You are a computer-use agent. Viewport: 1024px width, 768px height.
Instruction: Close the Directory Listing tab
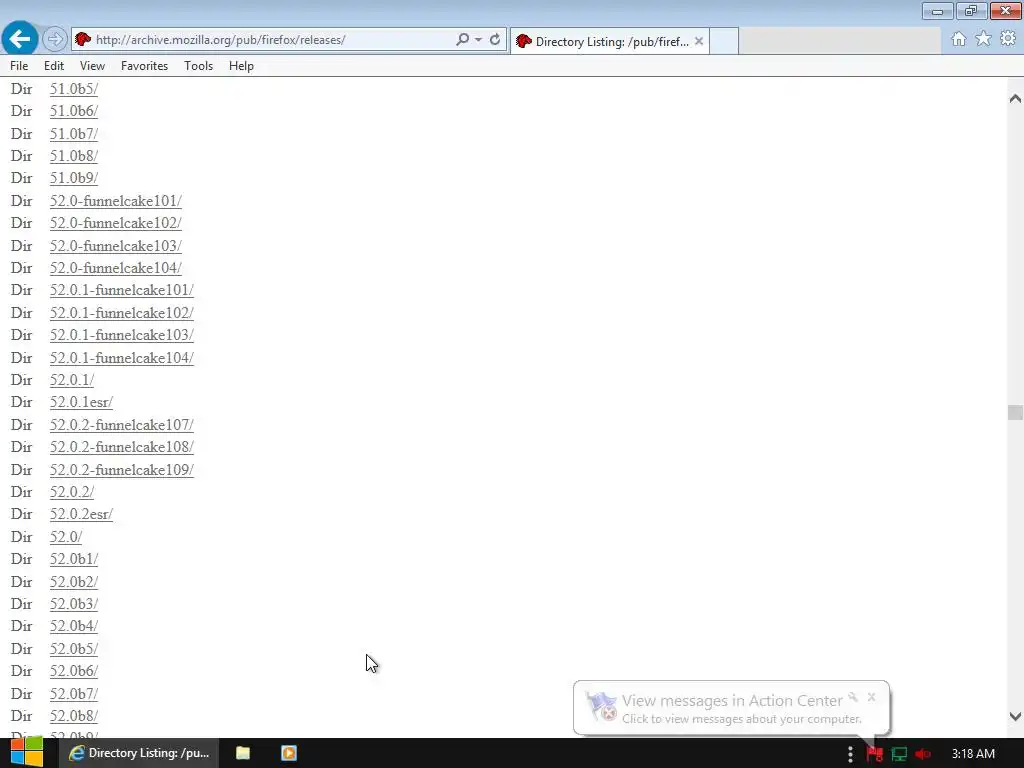pyautogui.click(x=699, y=41)
